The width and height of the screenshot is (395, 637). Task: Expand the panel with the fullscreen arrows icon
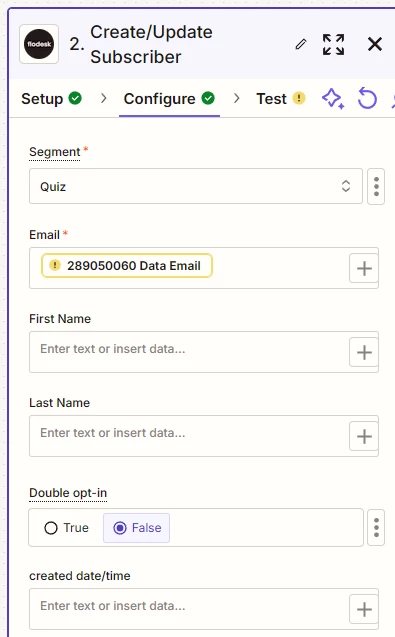[333, 44]
